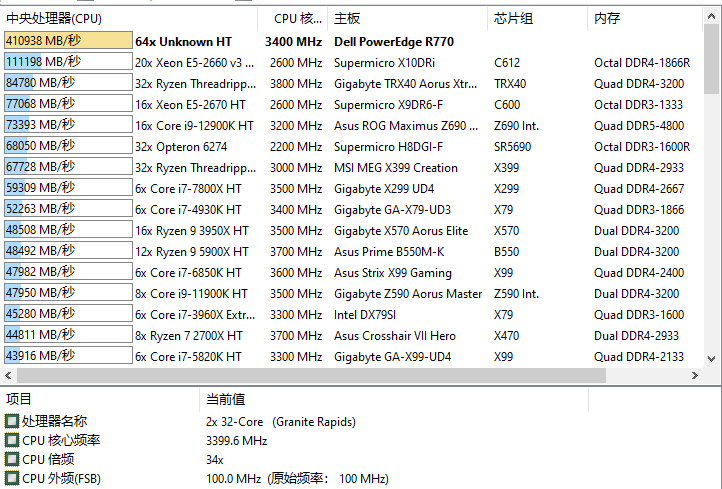
Task: Click the chip icon beside CPU 倍频
Action: (12, 459)
